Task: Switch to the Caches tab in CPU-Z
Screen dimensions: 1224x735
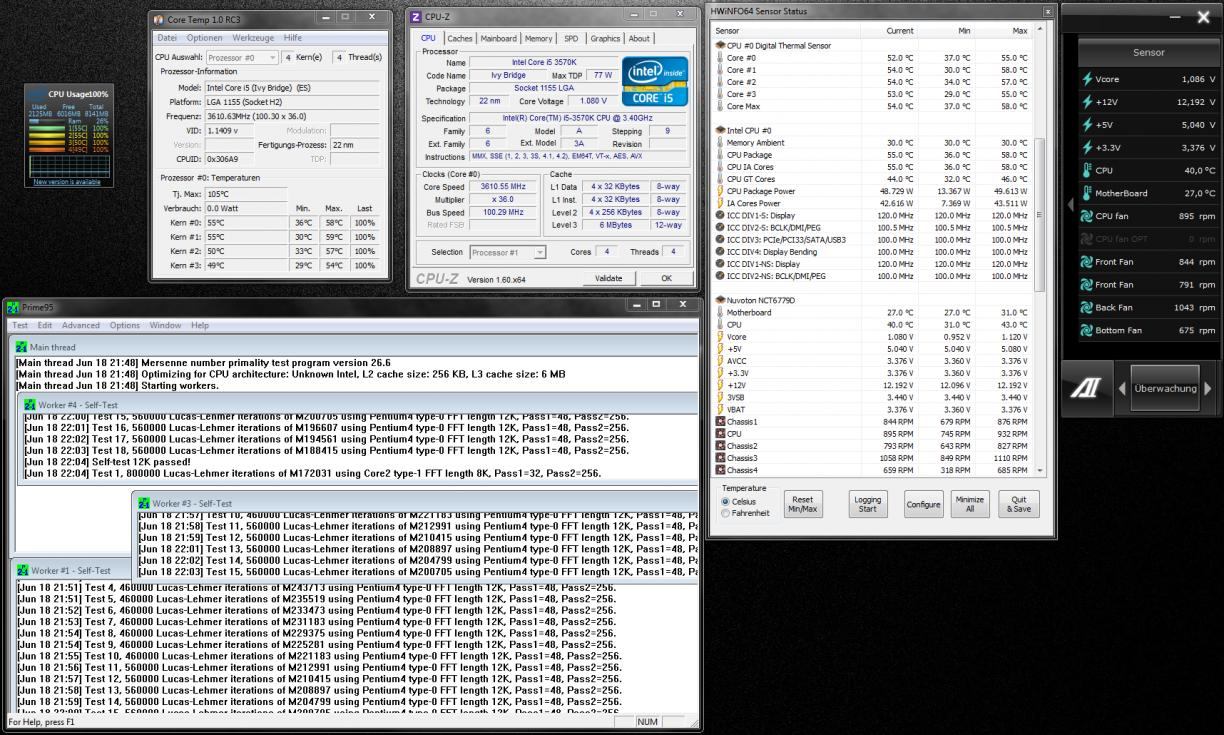Action: (460, 39)
